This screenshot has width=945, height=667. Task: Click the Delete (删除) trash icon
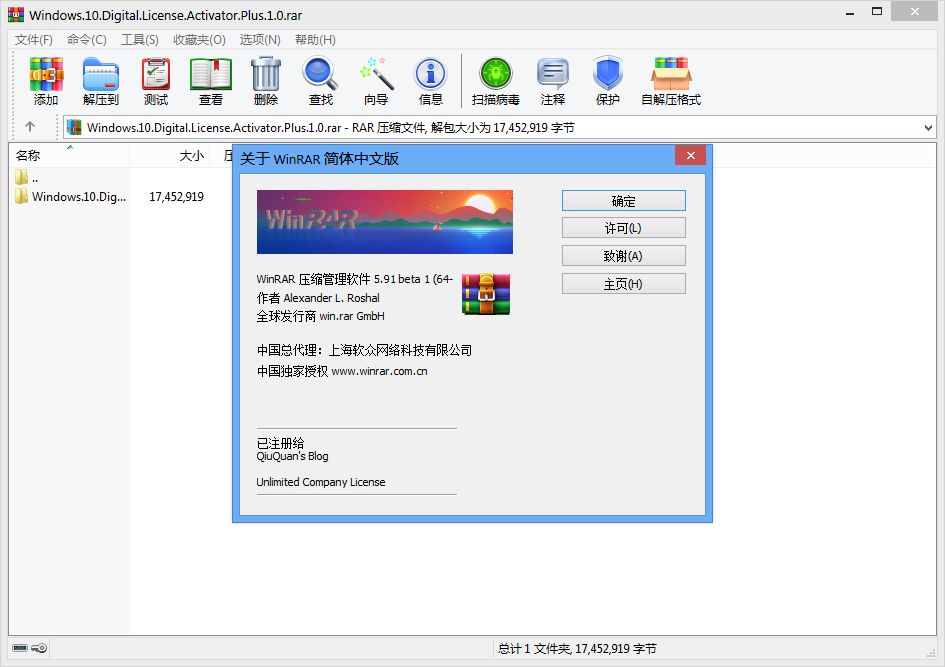266,81
